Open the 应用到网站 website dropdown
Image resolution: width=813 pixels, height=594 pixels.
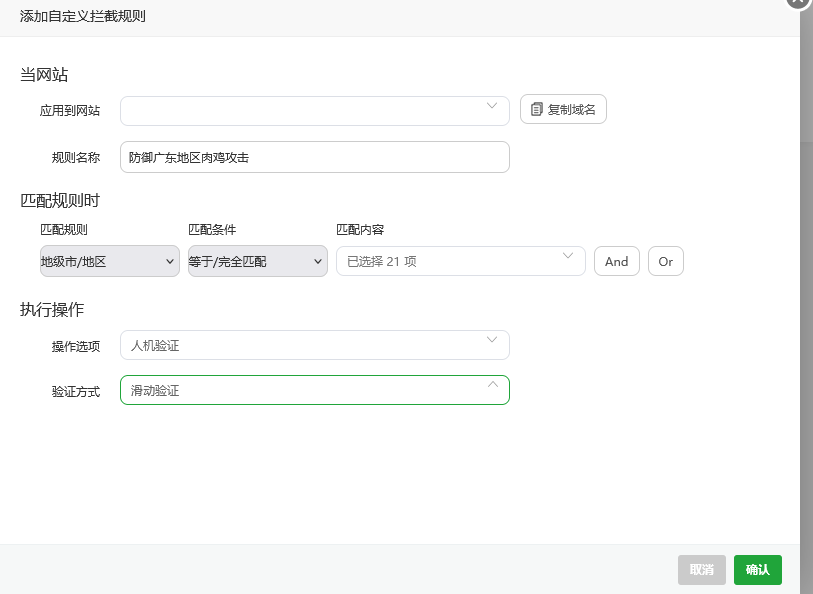315,110
